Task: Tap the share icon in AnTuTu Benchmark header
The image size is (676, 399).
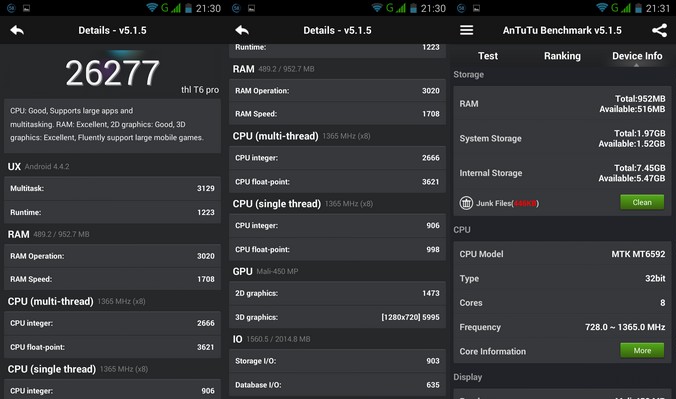Action: 659,30
